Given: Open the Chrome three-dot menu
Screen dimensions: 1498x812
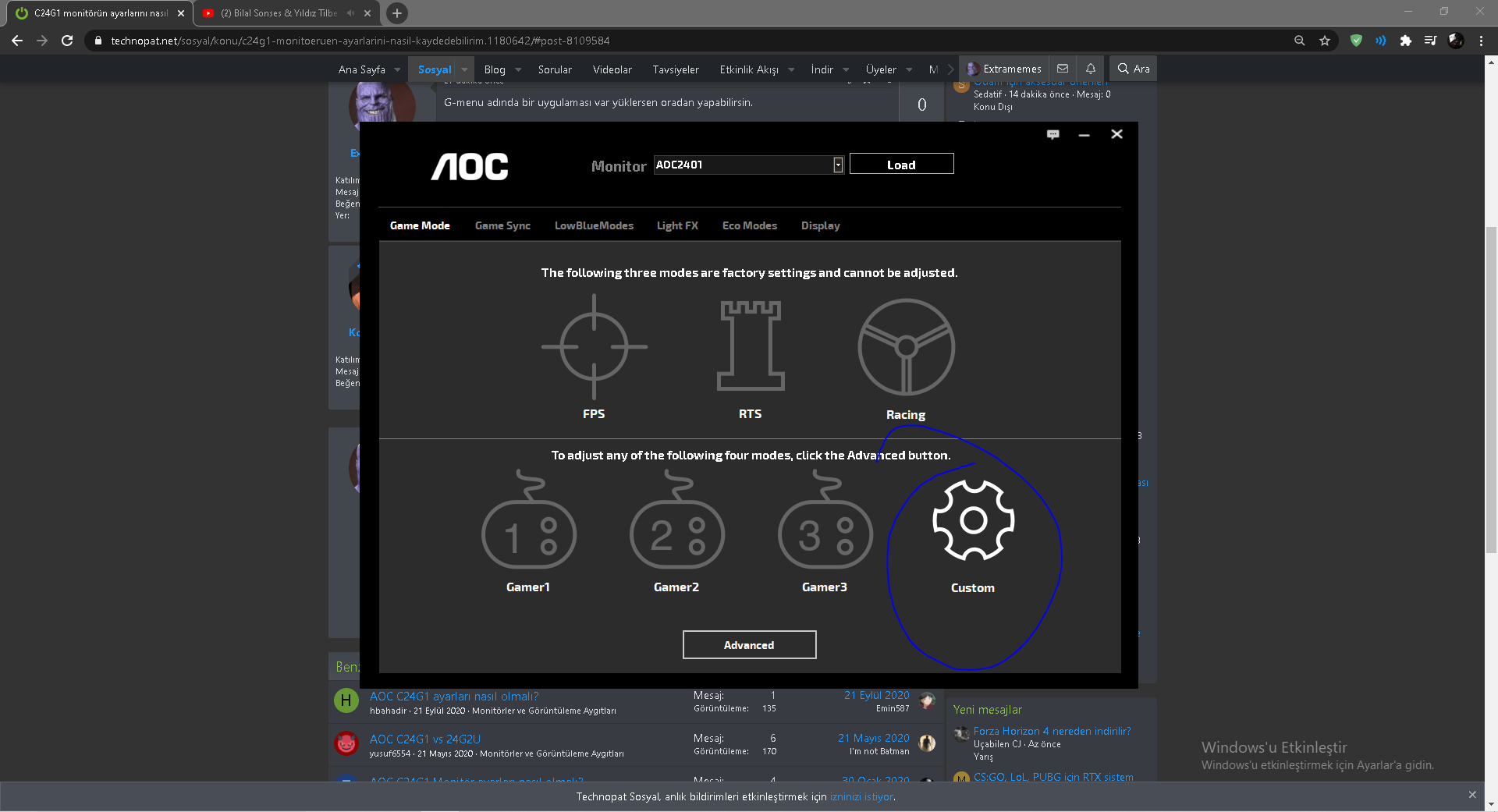Looking at the screenshot, I should [x=1481, y=41].
